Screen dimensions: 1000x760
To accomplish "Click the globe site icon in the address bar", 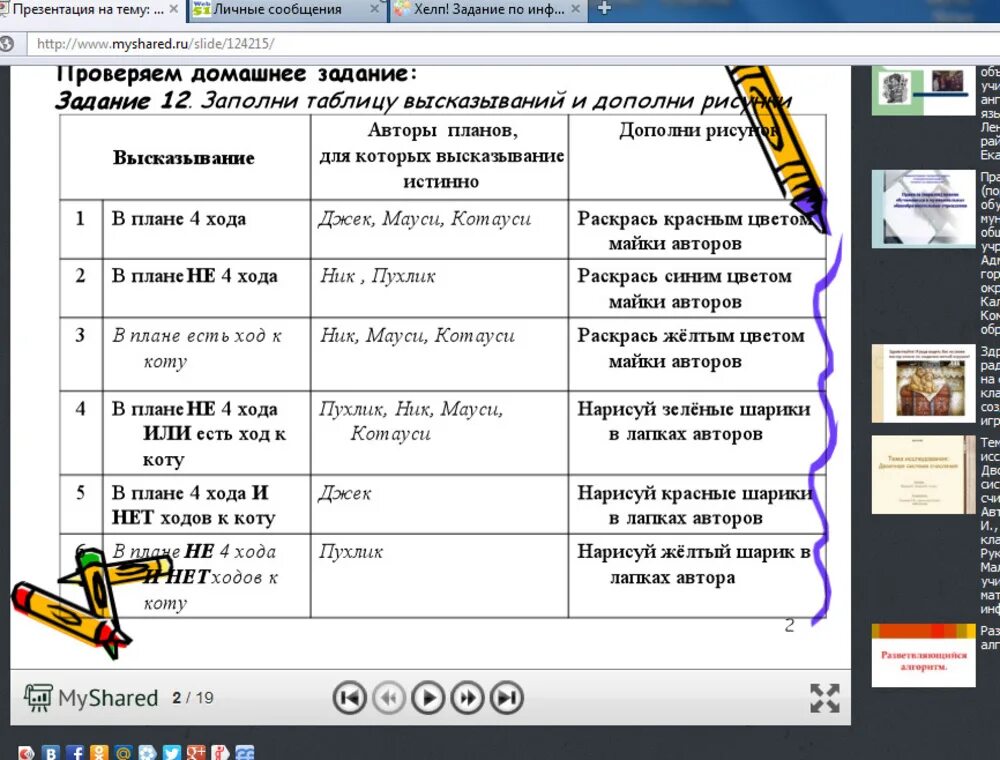I will click(7, 44).
